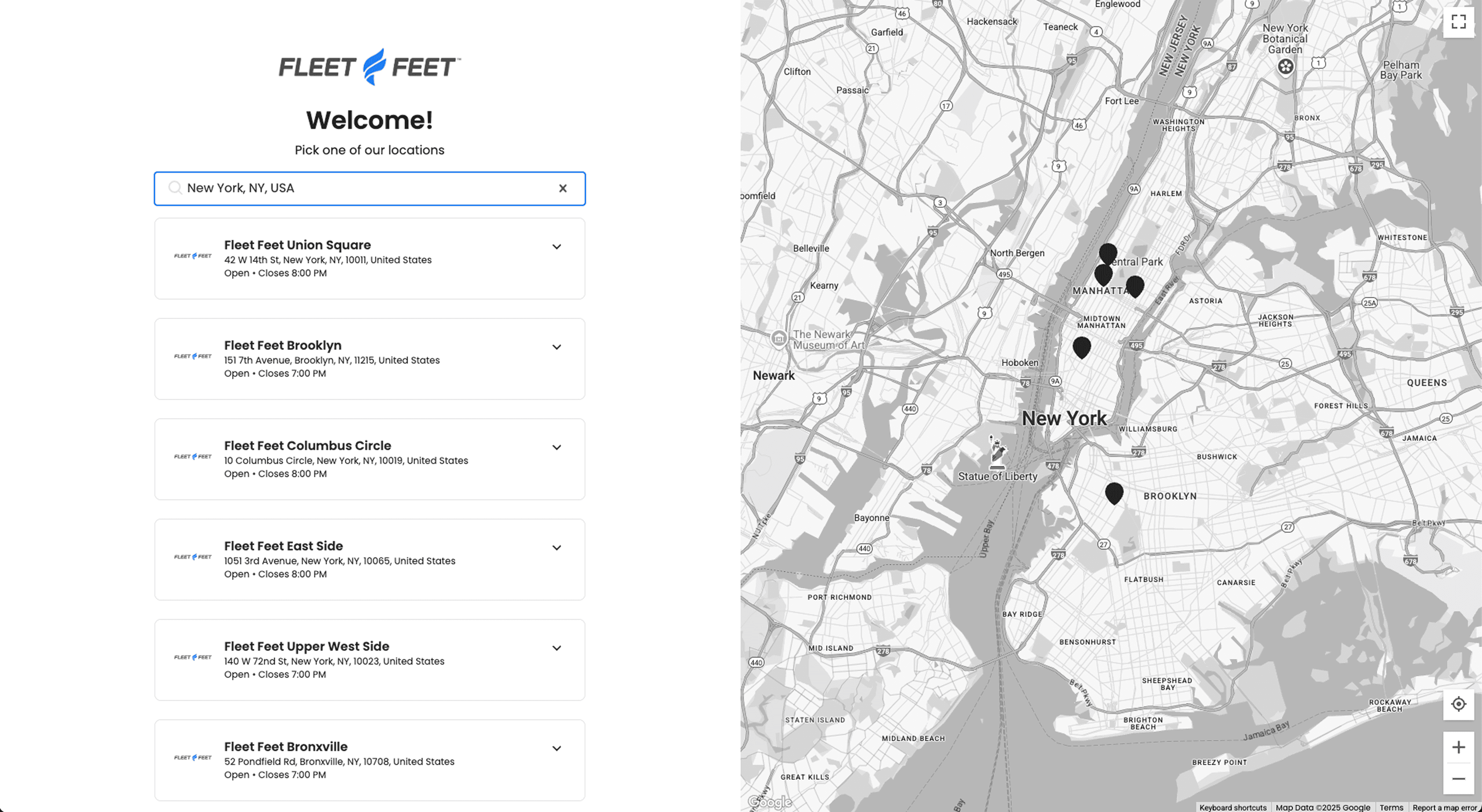Select Fleet Feet Upper West Side title

click(306, 646)
